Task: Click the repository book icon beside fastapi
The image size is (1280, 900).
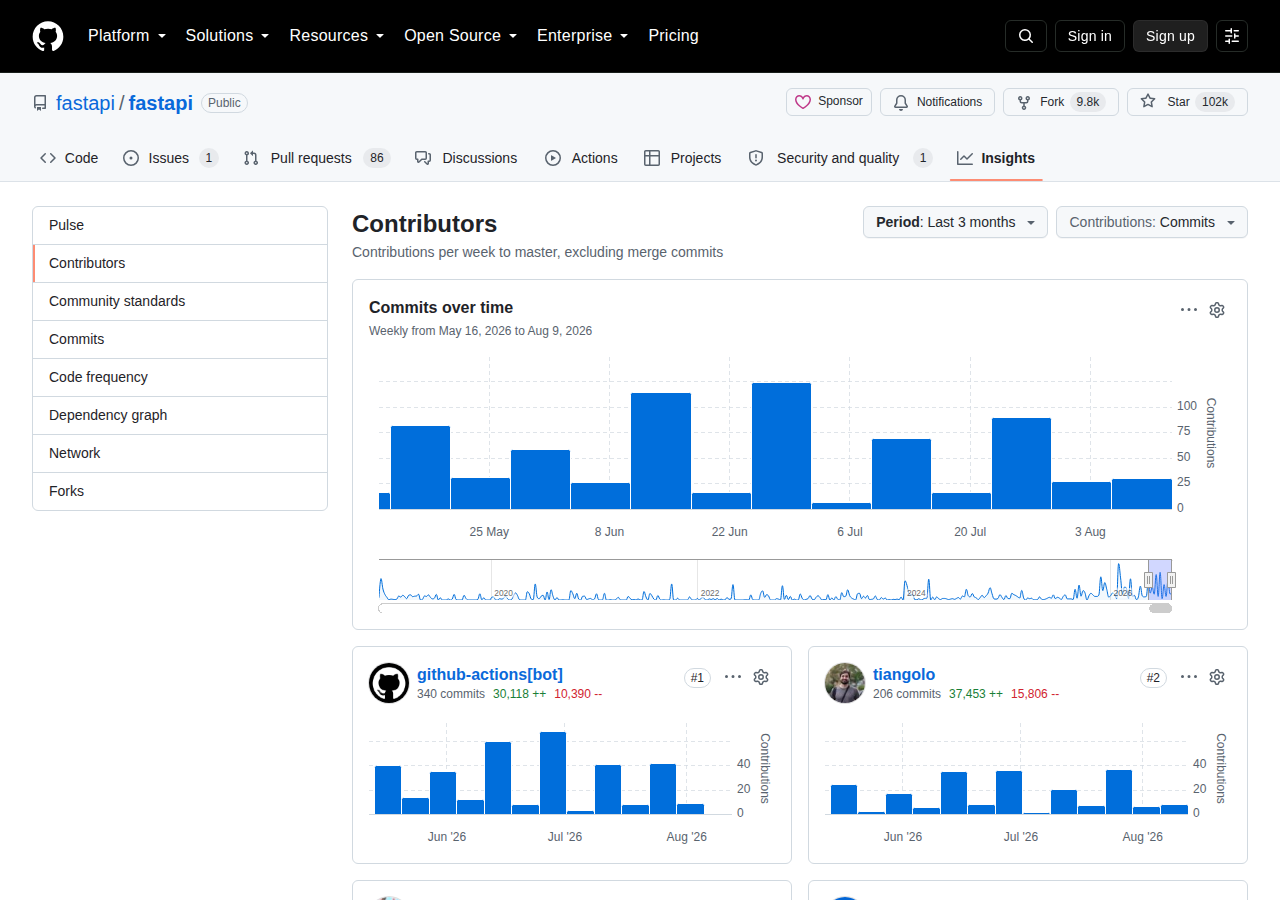Action: pos(40,103)
